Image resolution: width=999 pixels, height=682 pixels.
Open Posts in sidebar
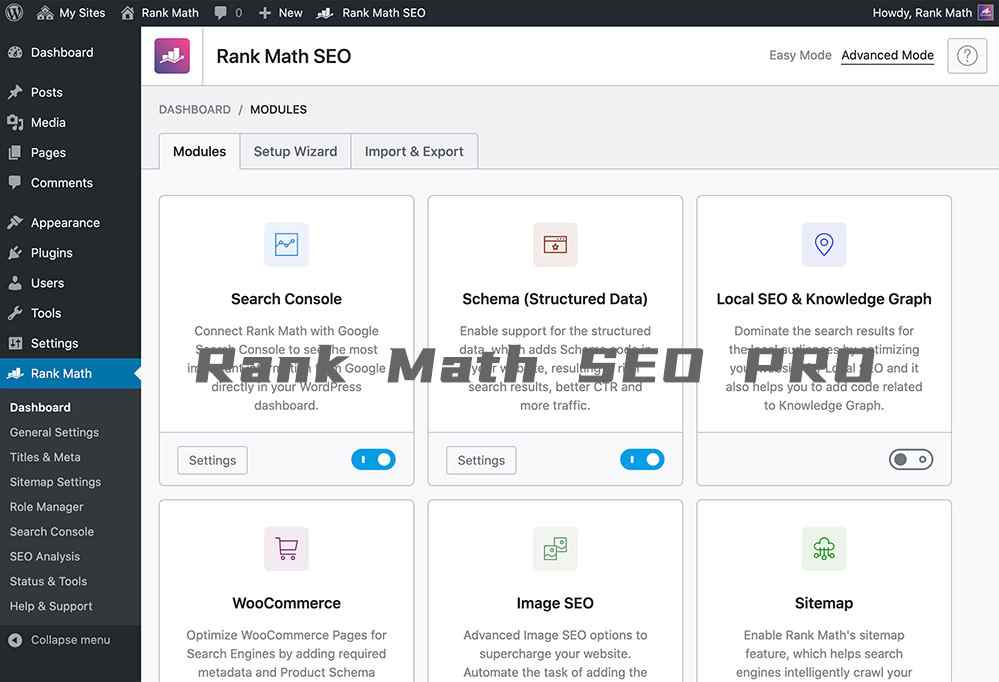click(x=70, y=92)
